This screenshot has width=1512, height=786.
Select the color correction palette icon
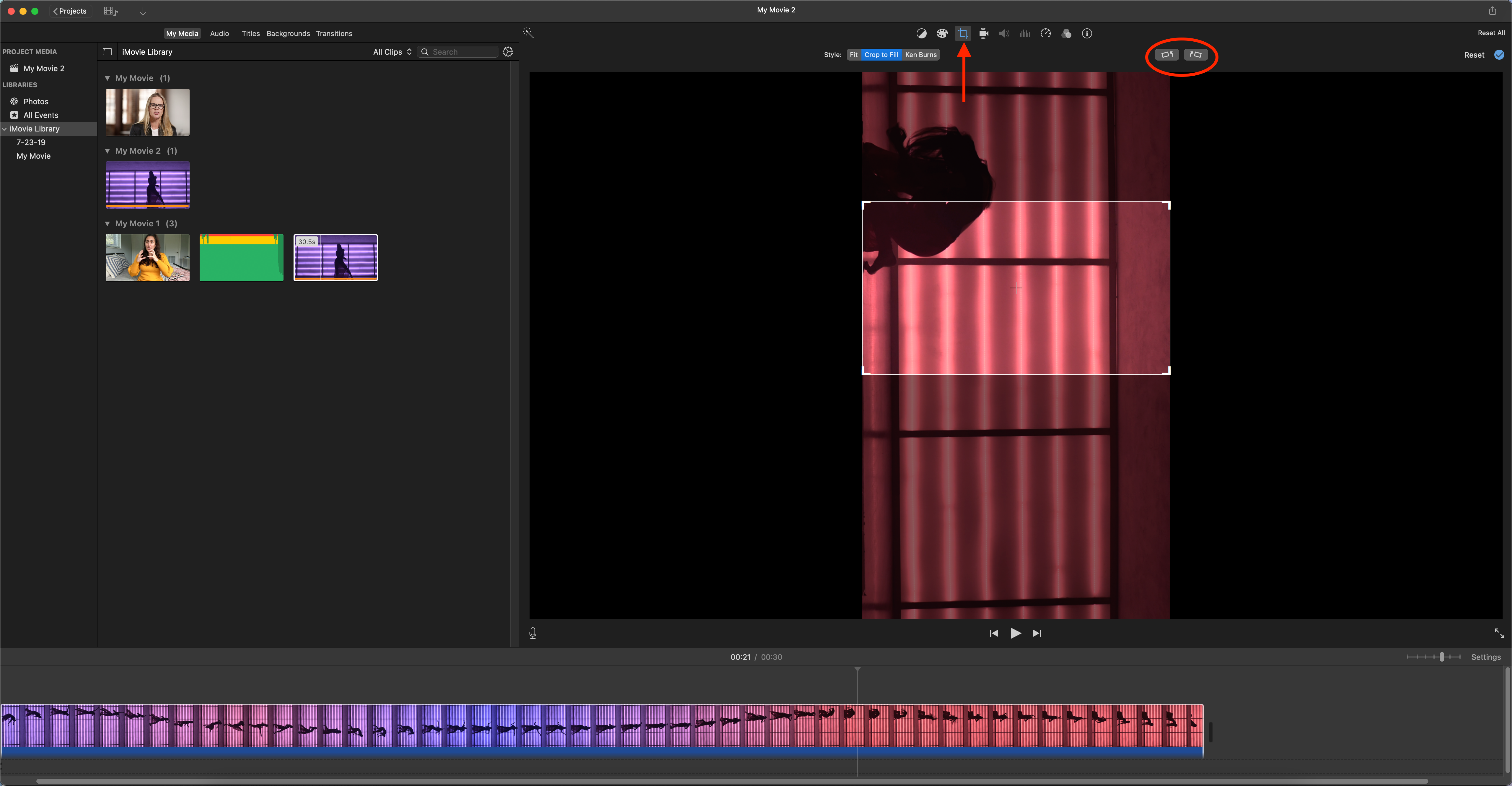point(942,33)
